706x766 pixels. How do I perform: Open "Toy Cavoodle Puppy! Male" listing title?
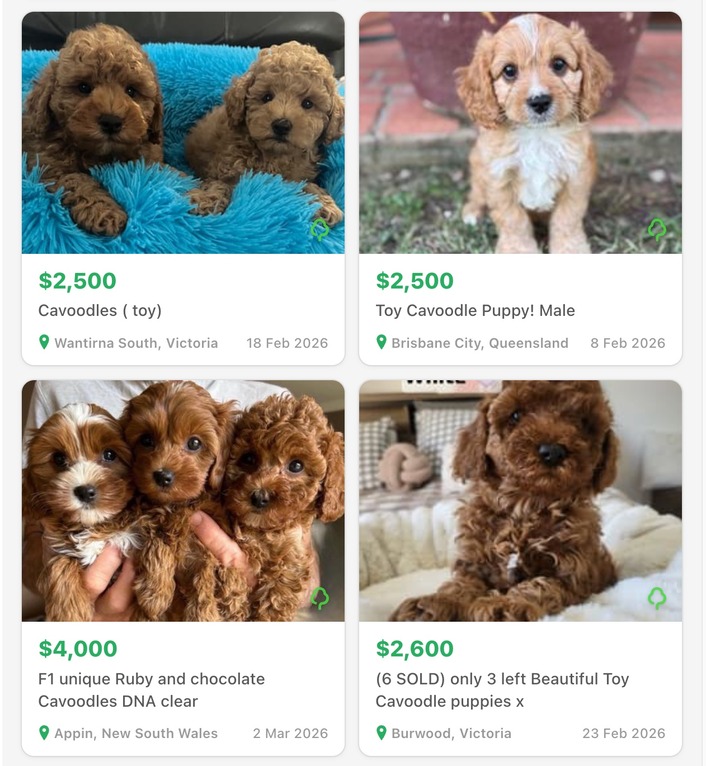coord(475,310)
